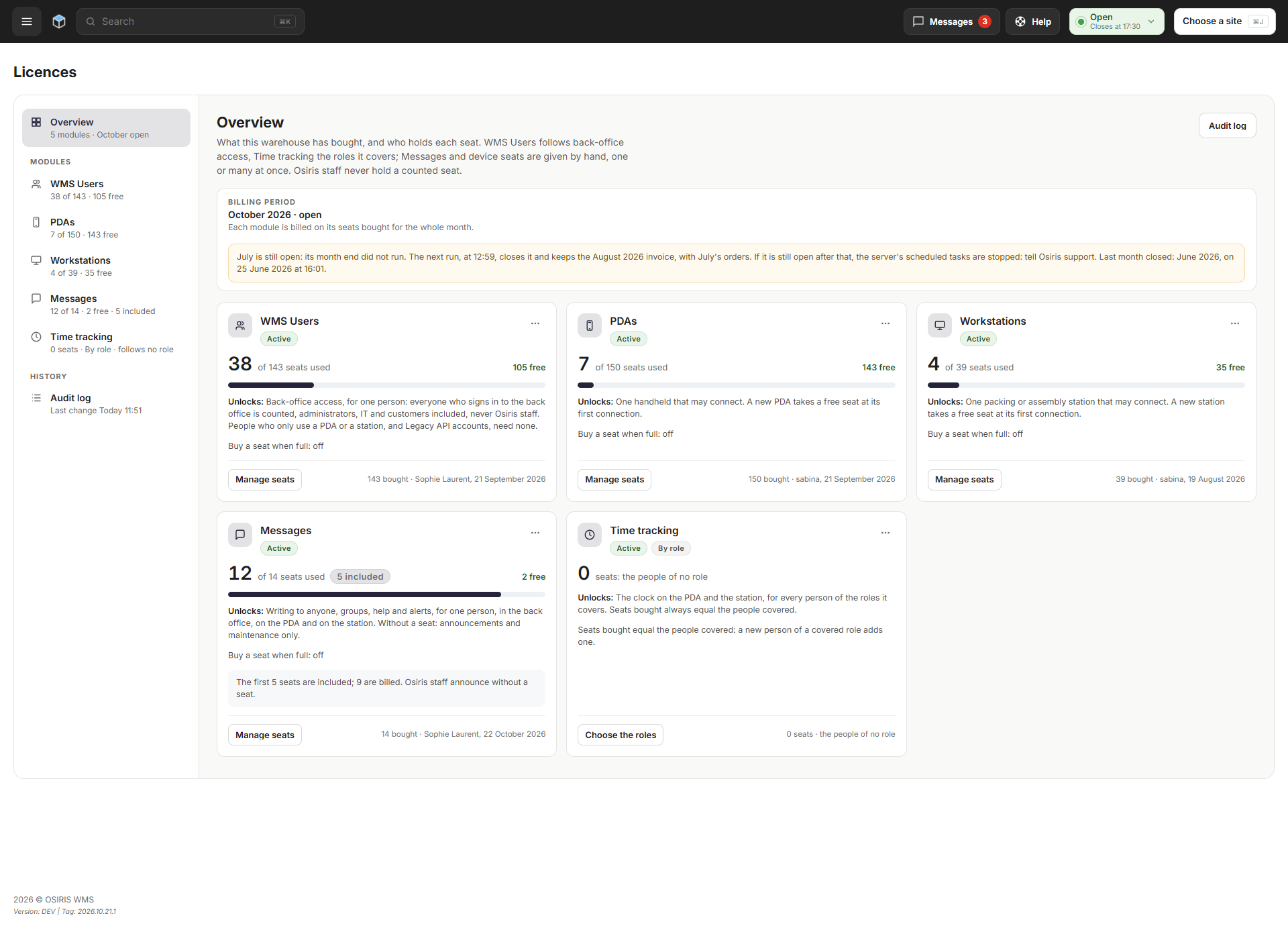Click the '2 free' text on Messages card
The image size is (1288, 934).
[x=533, y=576]
